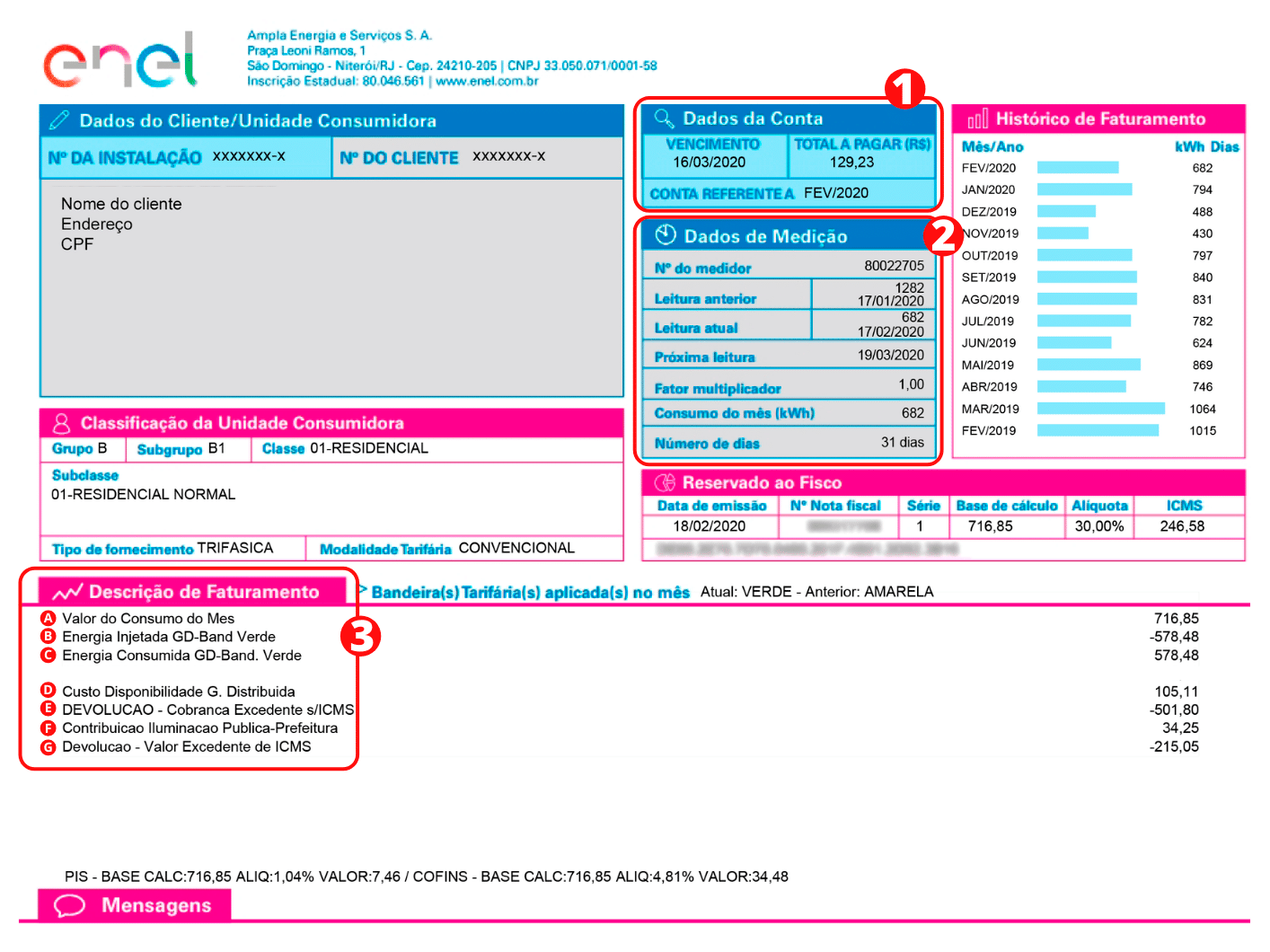Click Fator multiplicador value 1,00

911,384
